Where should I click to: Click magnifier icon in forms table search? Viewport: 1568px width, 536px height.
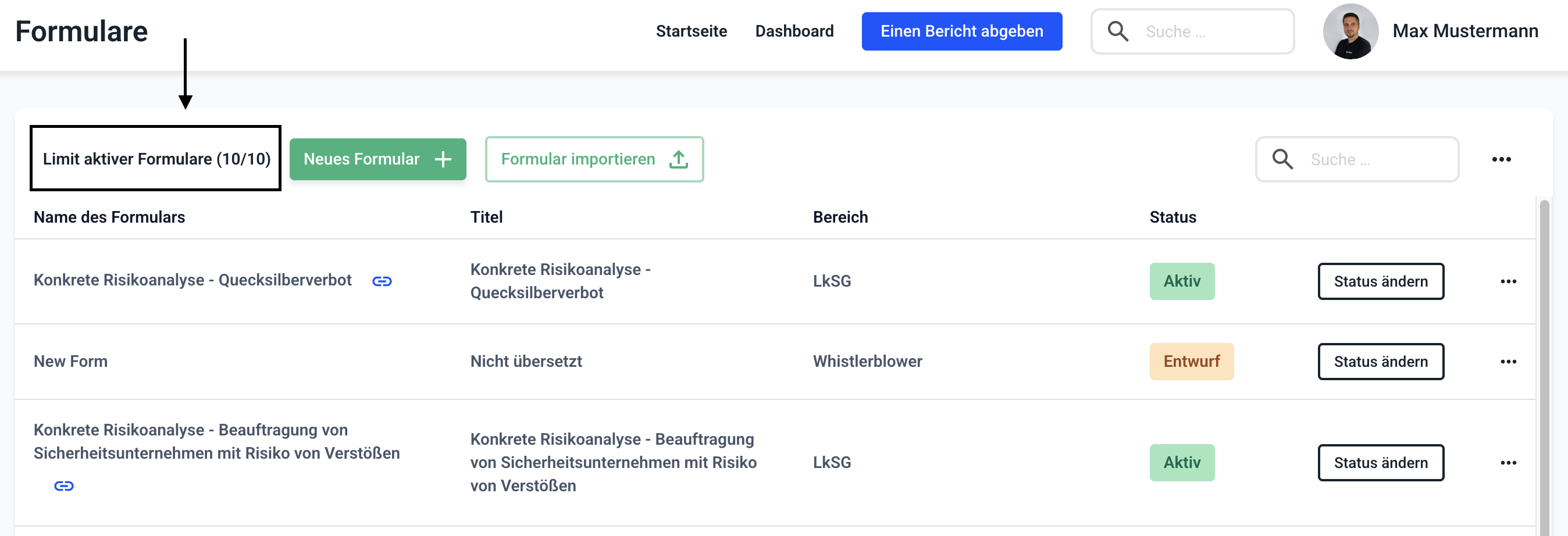(1282, 159)
